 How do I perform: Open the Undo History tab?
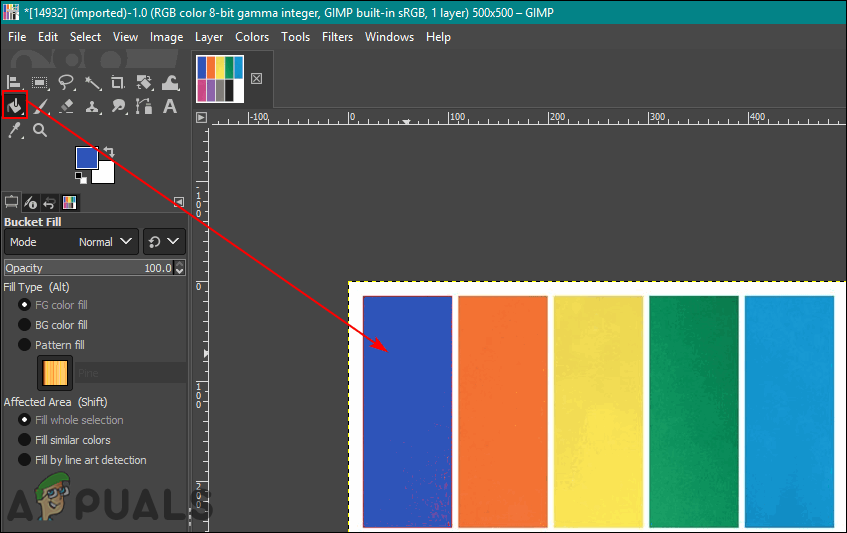pyautogui.click(x=50, y=203)
